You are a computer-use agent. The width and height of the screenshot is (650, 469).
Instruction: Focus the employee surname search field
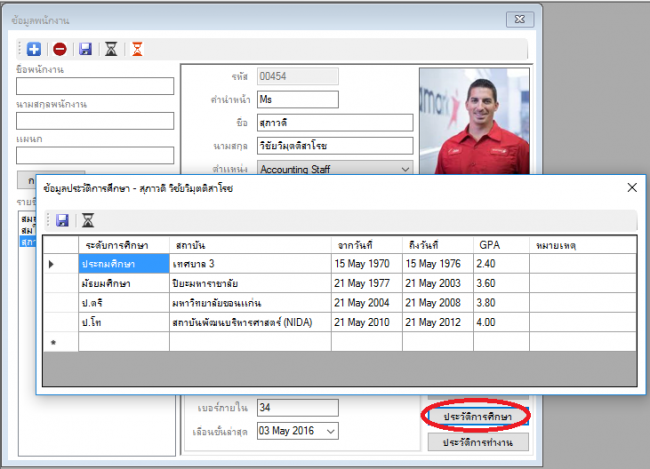click(95, 121)
